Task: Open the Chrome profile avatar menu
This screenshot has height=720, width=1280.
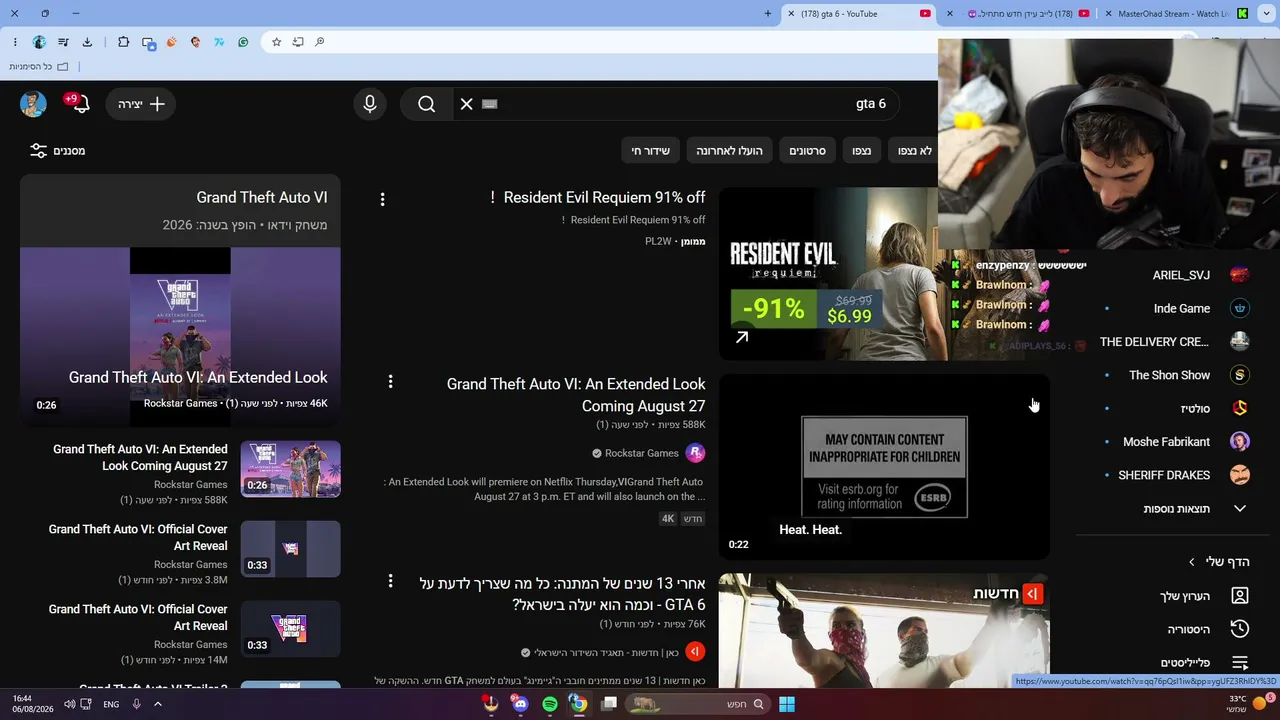Action: click(x=39, y=42)
